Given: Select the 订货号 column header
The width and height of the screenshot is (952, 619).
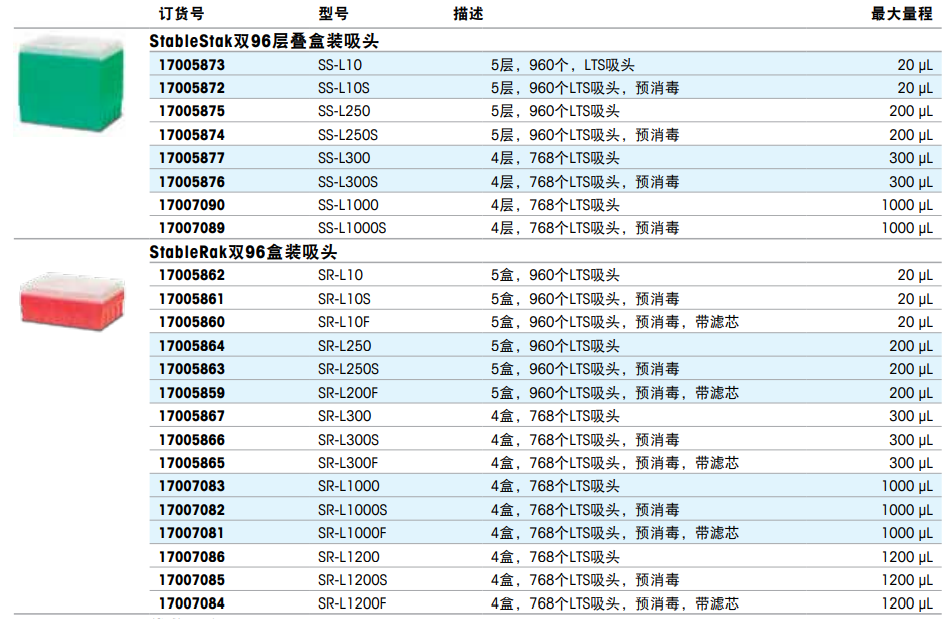Looking at the screenshot, I should 182,13.
